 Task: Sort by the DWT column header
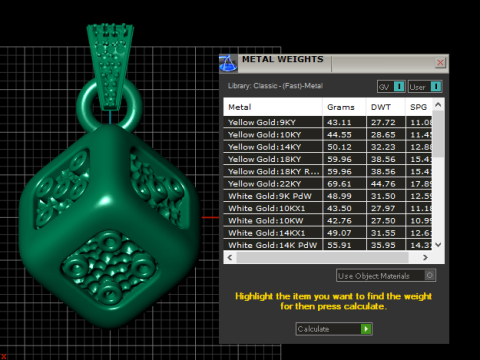386,107
